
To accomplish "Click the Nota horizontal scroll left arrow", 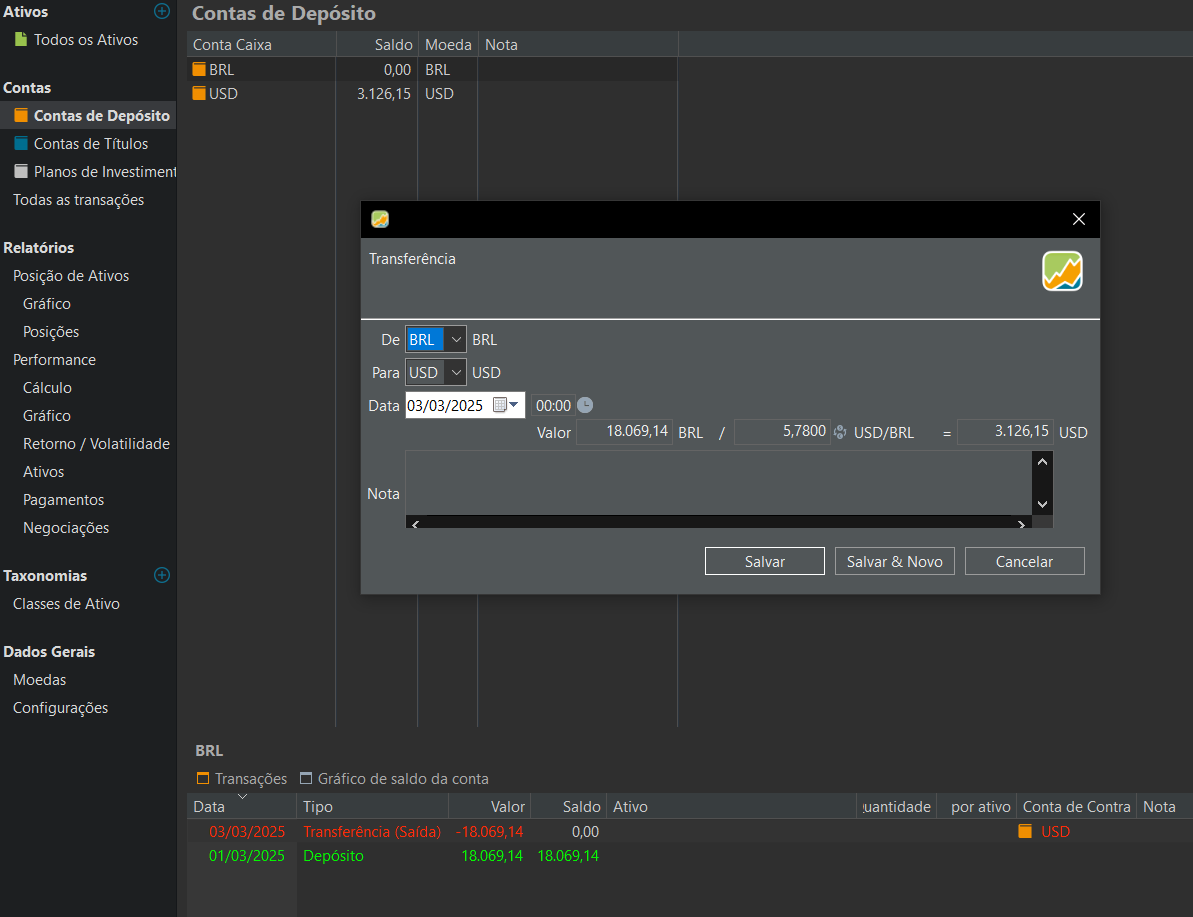I will point(415,524).
